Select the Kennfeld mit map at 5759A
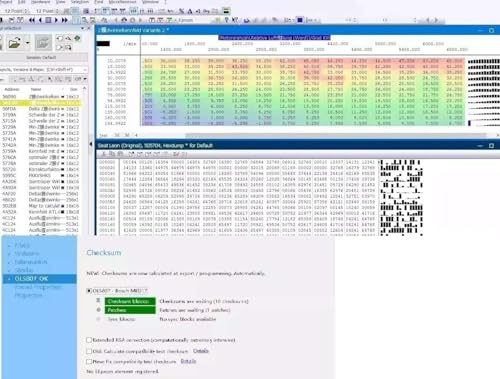This screenshot has height=379, width=500. click(40, 151)
